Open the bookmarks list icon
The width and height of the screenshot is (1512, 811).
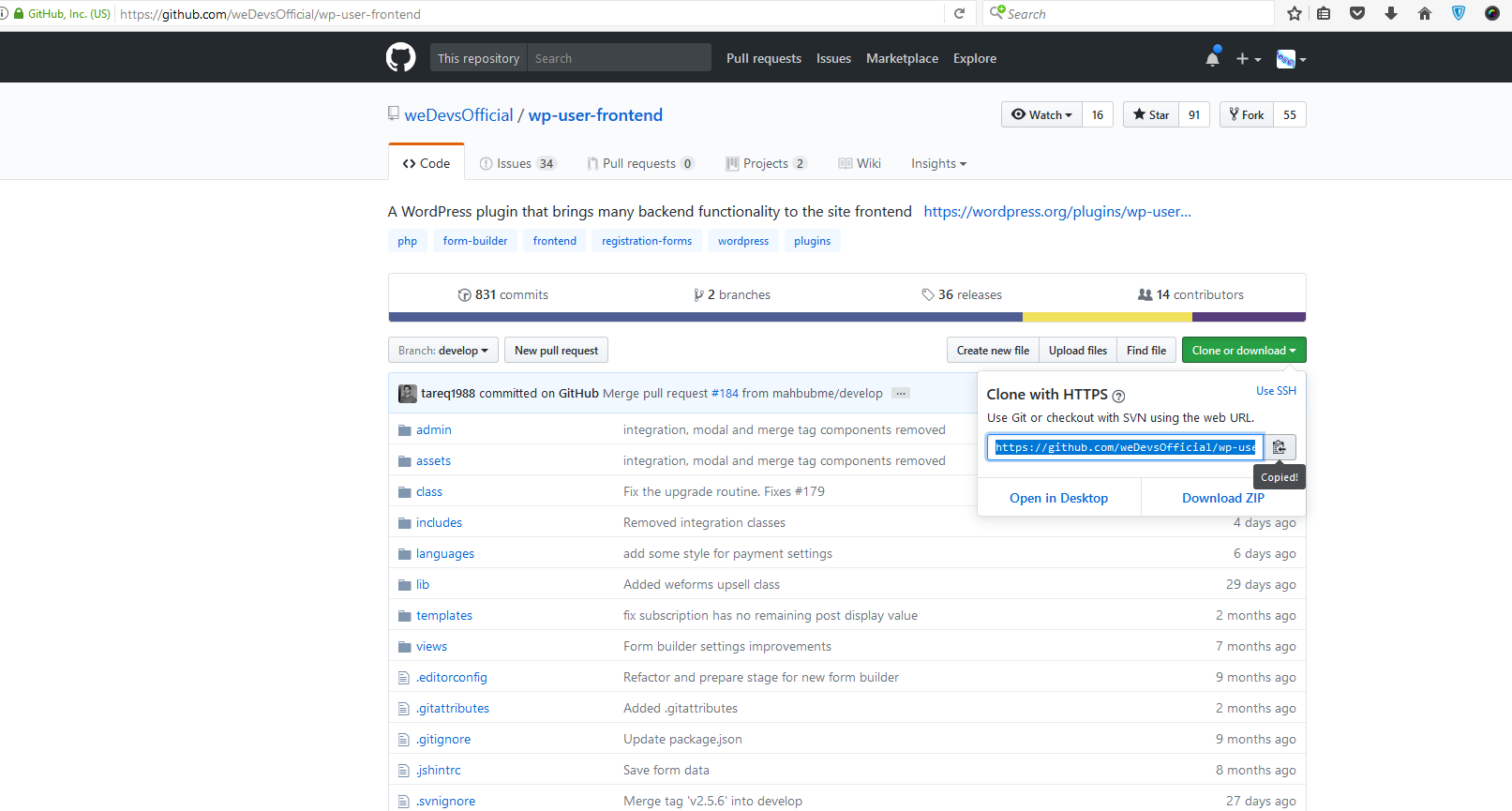point(1324,13)
